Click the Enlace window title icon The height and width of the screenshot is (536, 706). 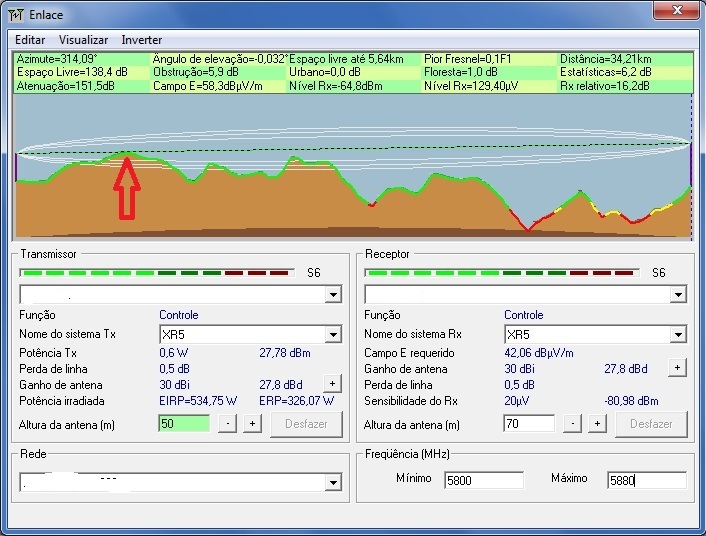point(15,15)
